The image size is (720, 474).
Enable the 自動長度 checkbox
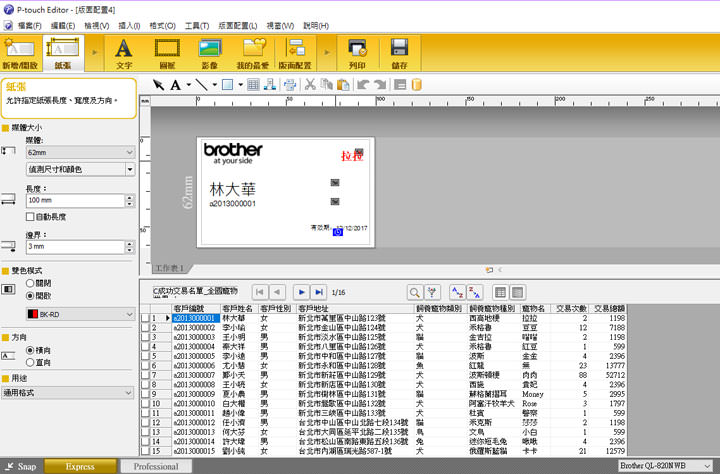(30, 216)
